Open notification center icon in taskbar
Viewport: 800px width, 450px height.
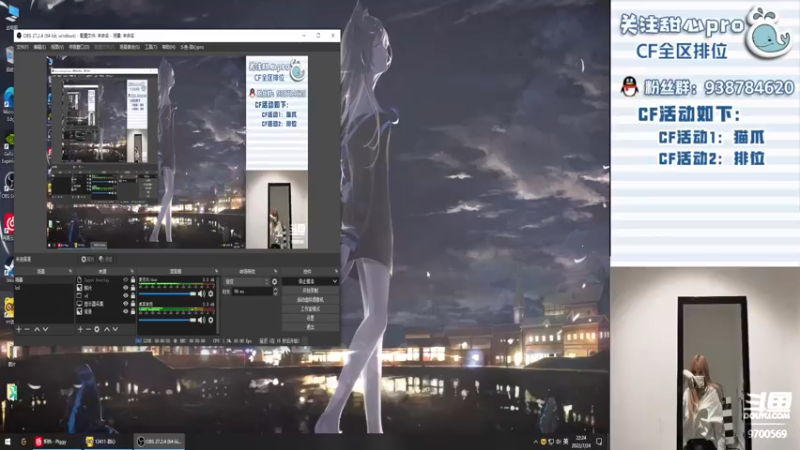(599, 441)
